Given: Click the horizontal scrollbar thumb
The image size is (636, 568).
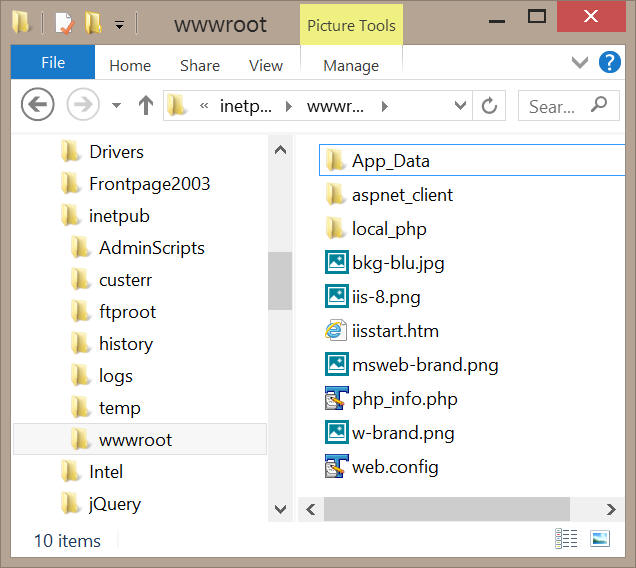Looking at the screenshot, I should [447, 509].
